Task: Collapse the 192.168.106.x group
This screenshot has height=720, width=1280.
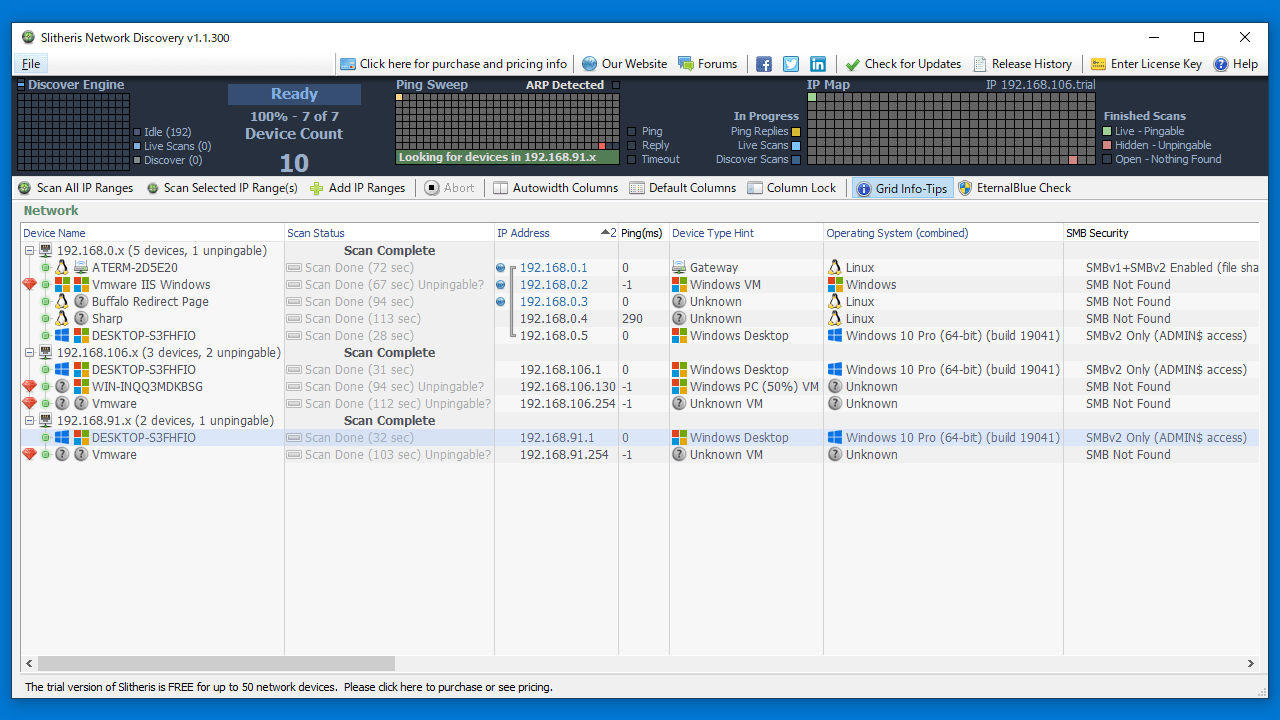Action: tap(29, 353)
